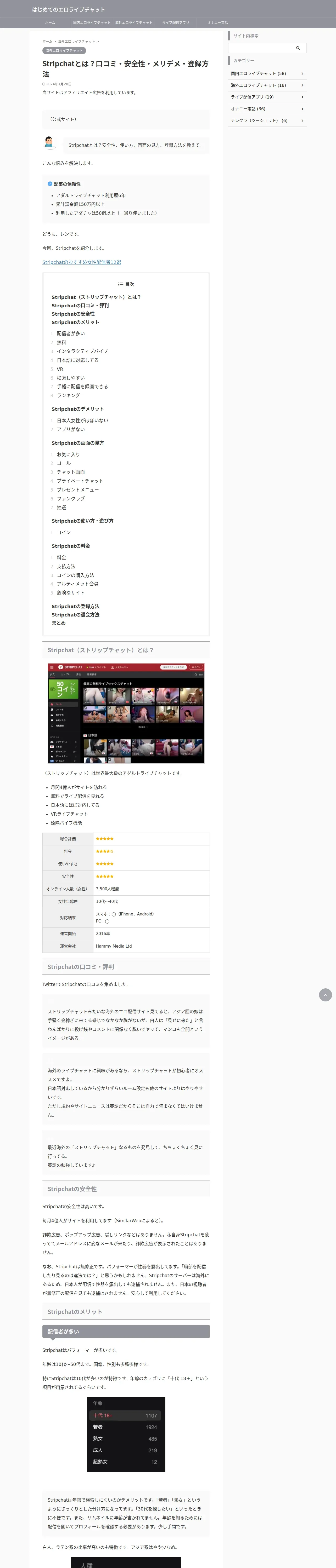Click the 10代〜40代 table cell

pos(151,902)
